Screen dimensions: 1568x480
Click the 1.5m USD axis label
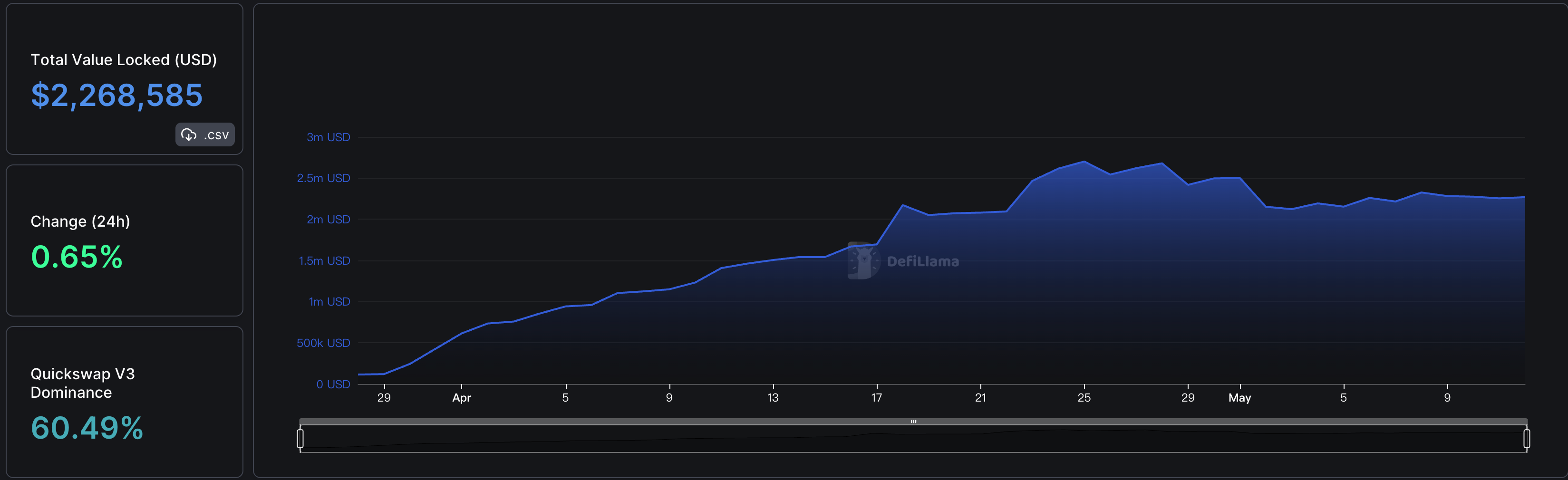[x=324, y=260]
